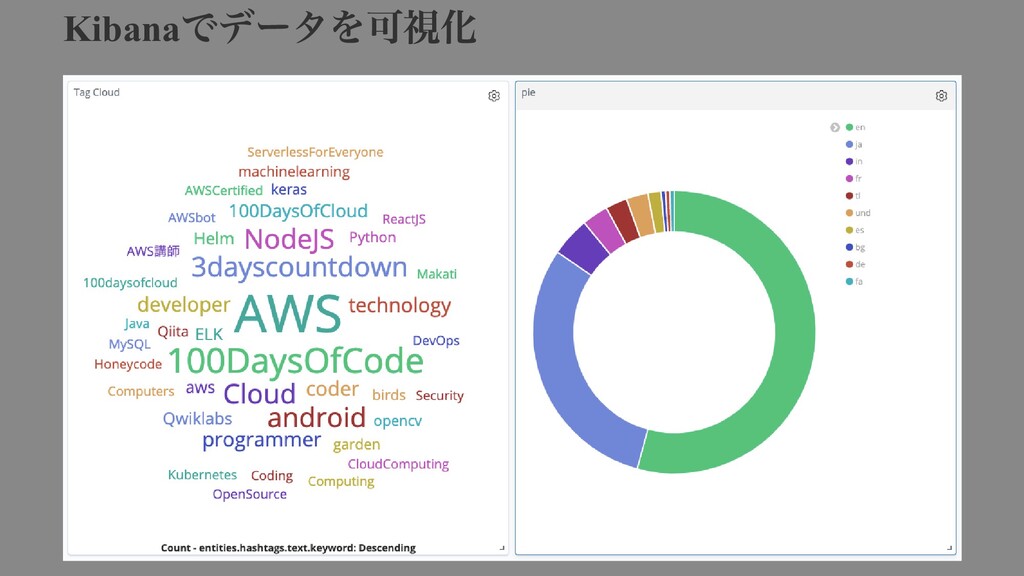Open the pie panel gear options

click(941, 96)
